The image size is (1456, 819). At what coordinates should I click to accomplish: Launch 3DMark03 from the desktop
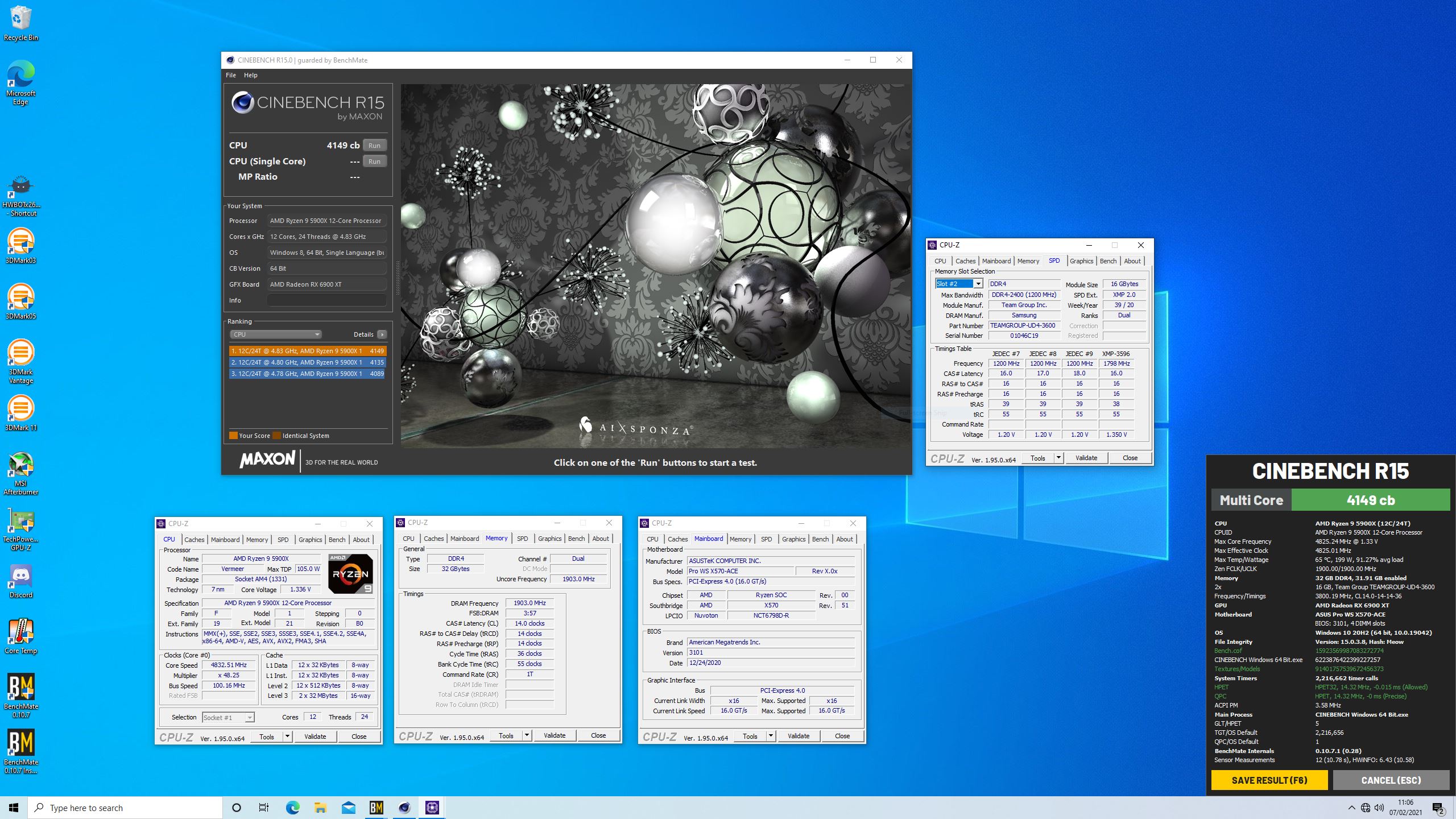click(x=20, y=246)
